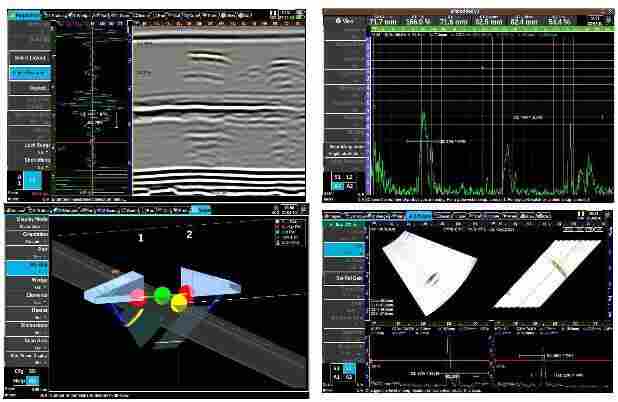Click the 71.7 mm reading field
This screenshot has height=402, width=618.
tap(384, 19)
